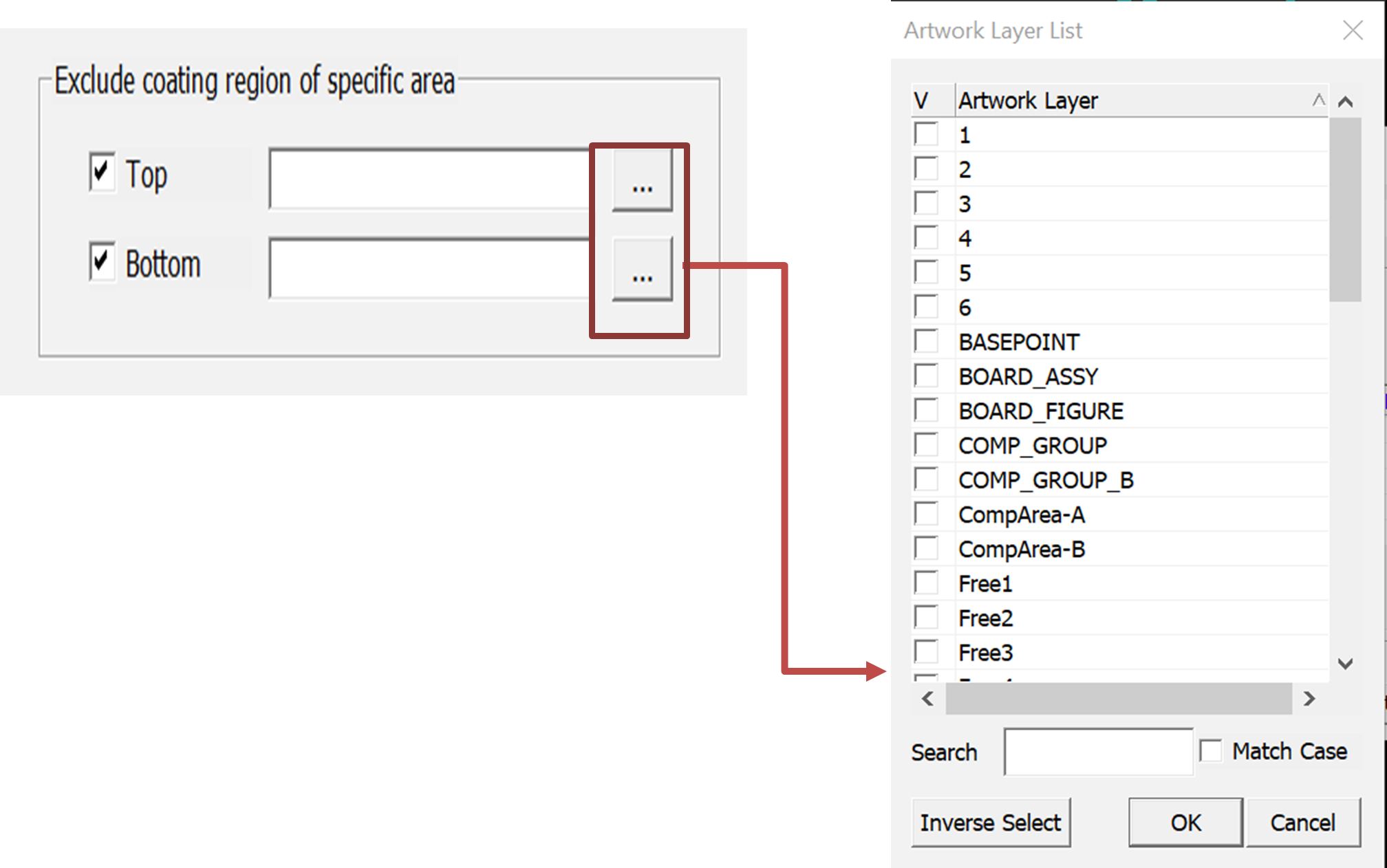Viewport: 1387px width, 868px height.
Task: Click the horizontal scroll right arrow
Action: coord(1309,699)
